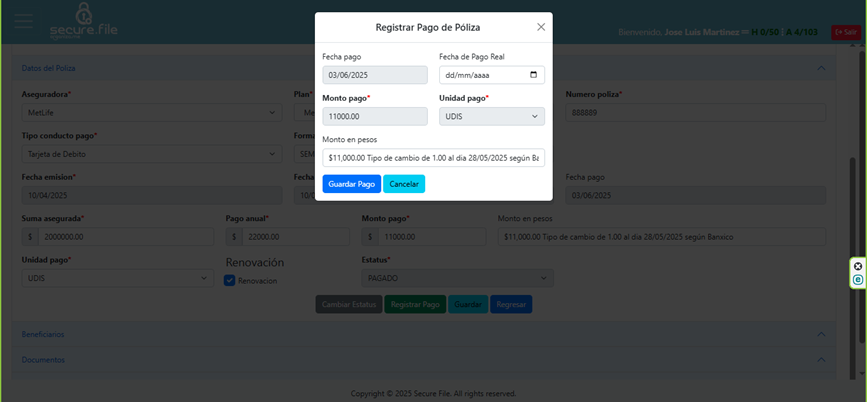Click the Fecha de Pago Real date field
The width and height of the screenshot is (867, 402).
coord(482,75)
